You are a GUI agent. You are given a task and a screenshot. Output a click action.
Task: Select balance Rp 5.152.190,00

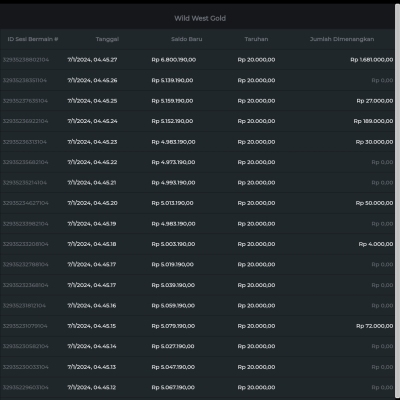172,121
